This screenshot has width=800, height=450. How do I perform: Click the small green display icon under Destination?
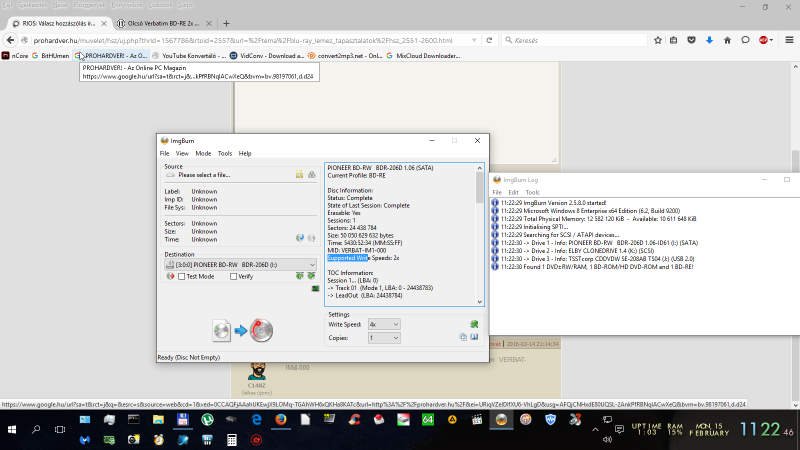coord(315,288)
